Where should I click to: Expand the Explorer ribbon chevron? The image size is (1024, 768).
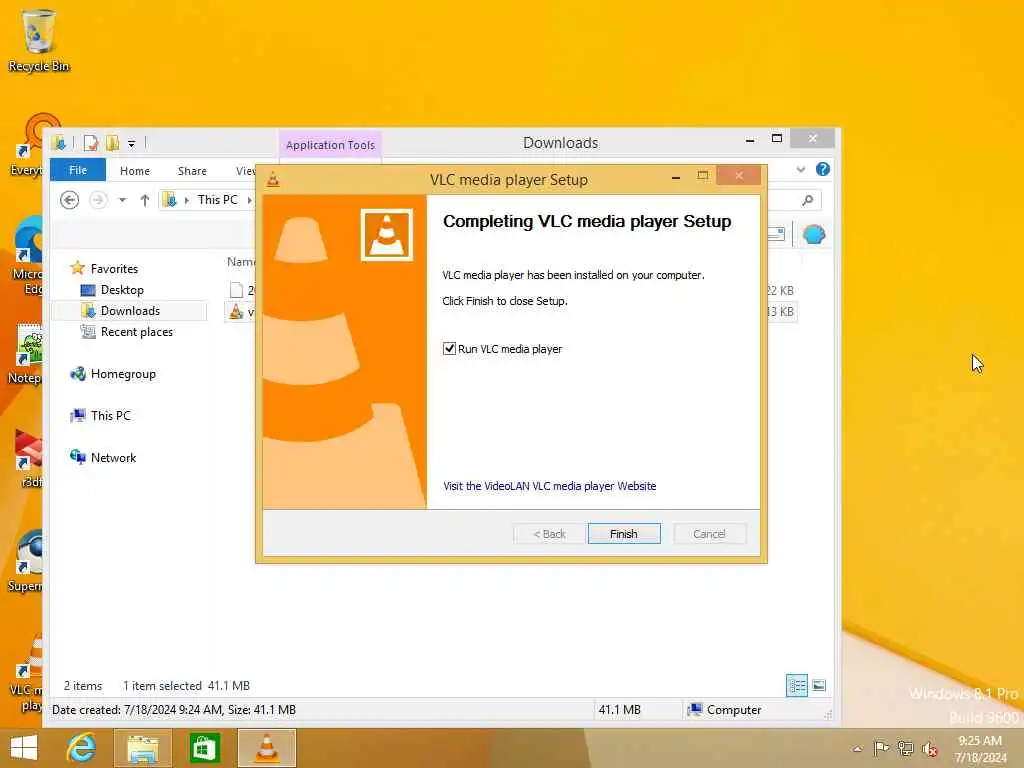pos(801,169)
